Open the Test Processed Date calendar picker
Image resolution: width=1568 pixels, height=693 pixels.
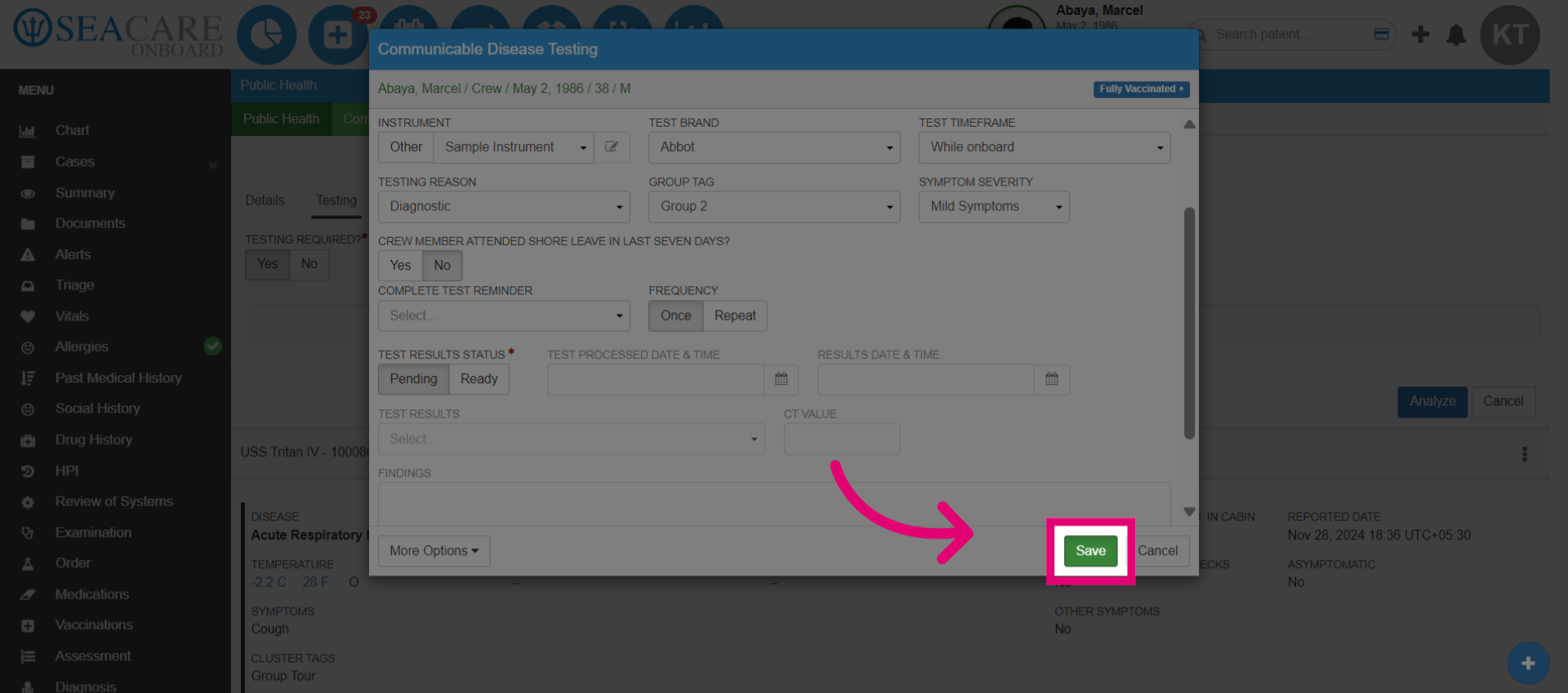tap(781, 379)
